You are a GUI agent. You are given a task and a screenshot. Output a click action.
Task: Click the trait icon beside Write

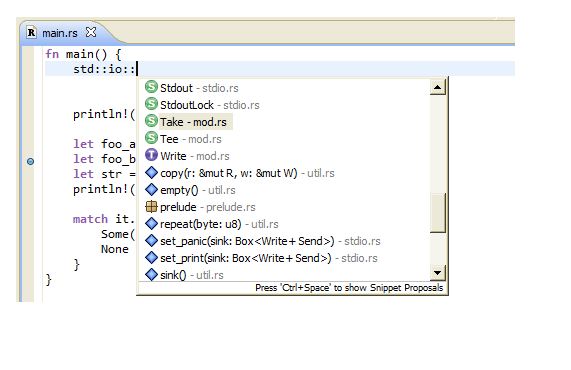pyautogui.click(x=151, y=156)
